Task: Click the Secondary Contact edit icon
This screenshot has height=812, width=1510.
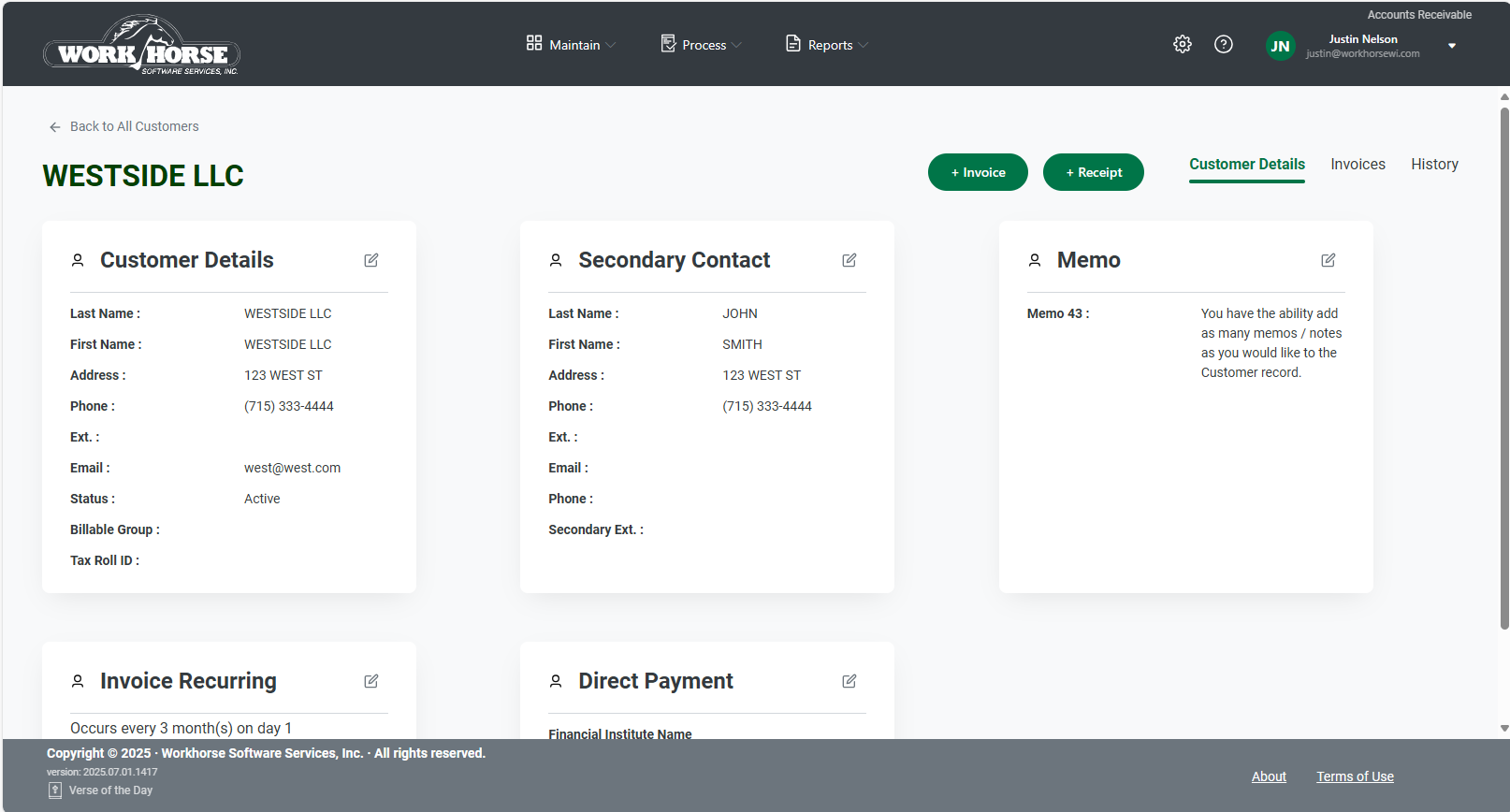Action: tap(849, 260)
